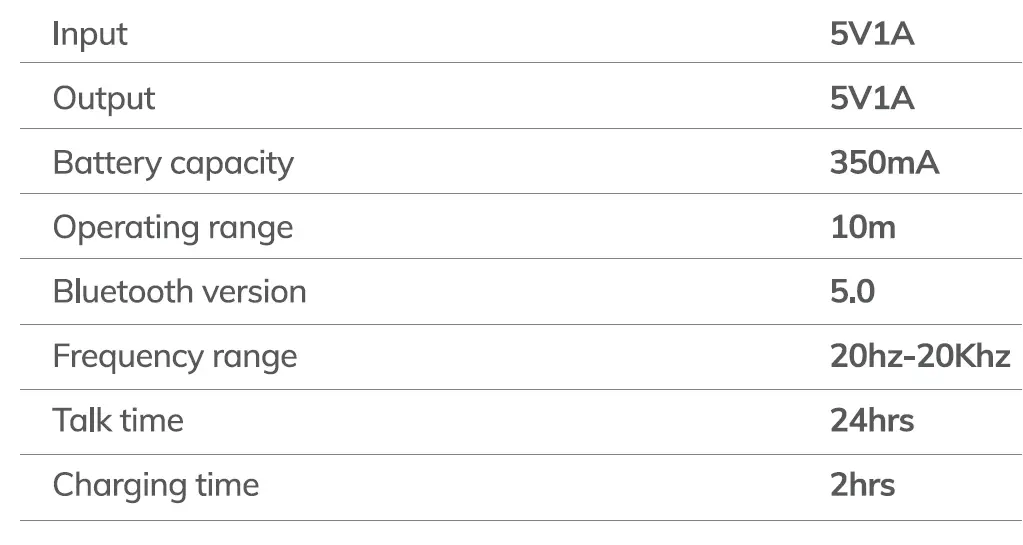Viewport: 1023px width, 545px height.
Task: Select the 10m range value
Action: [863, 228]
